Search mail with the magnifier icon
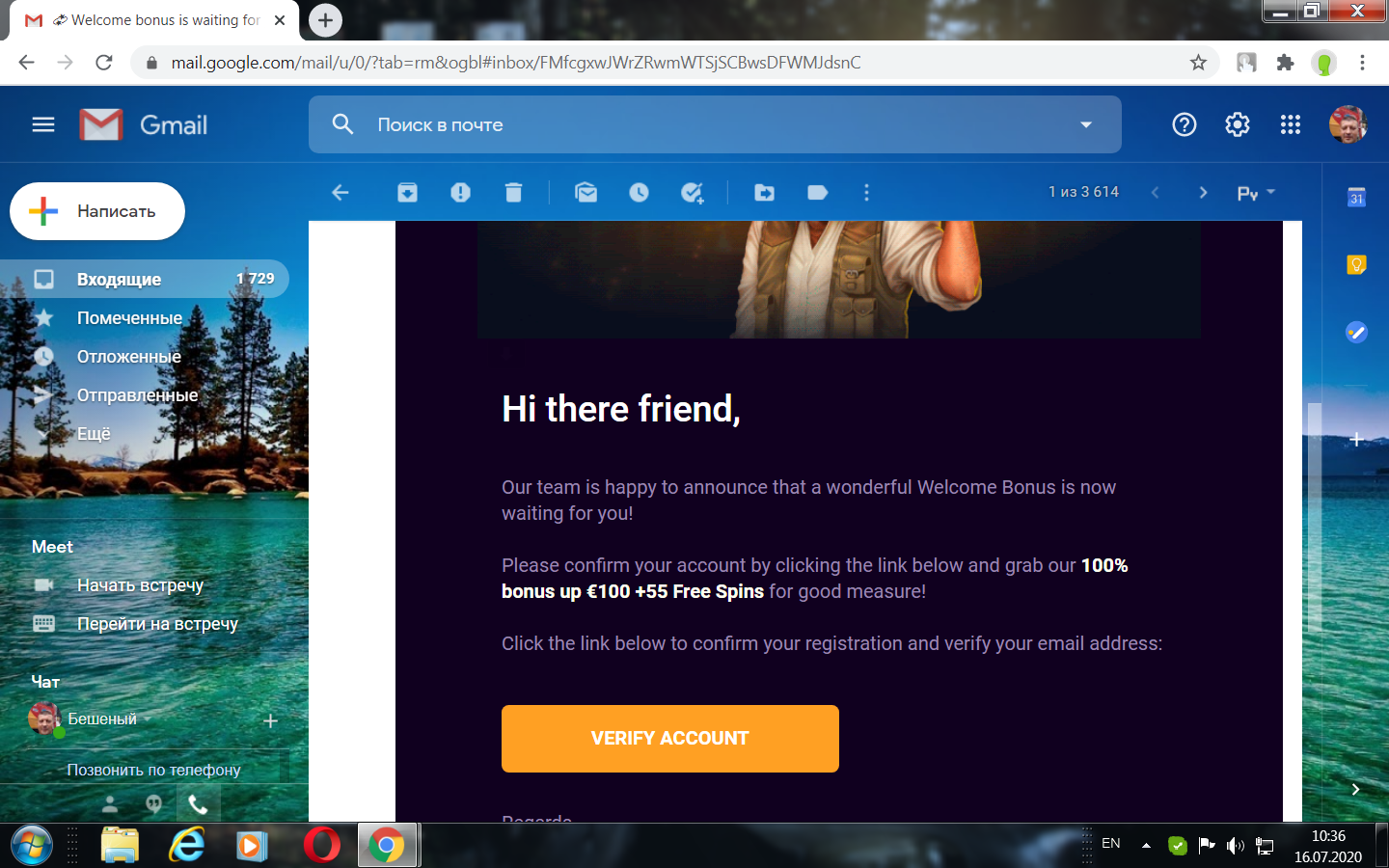 (x=342, y=124)
